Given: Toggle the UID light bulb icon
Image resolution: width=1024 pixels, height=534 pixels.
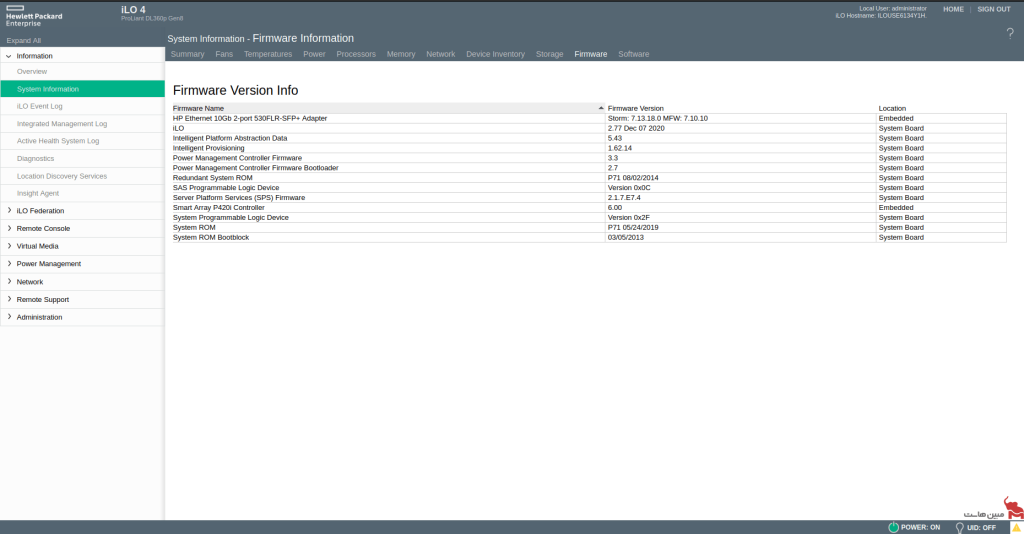Looking at the screenshot, I should pyautogui.click(x=959, y=527).
